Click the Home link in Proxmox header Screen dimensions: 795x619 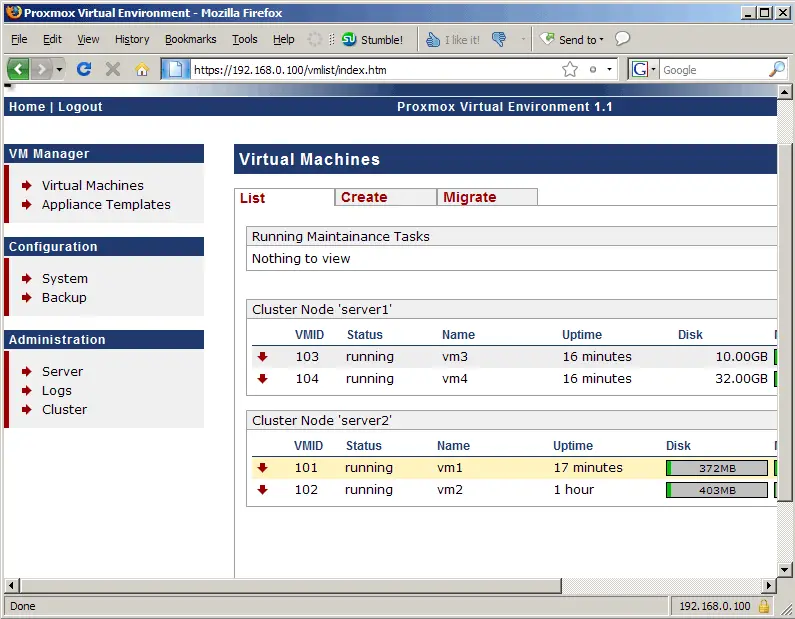(x=27, y=106)
